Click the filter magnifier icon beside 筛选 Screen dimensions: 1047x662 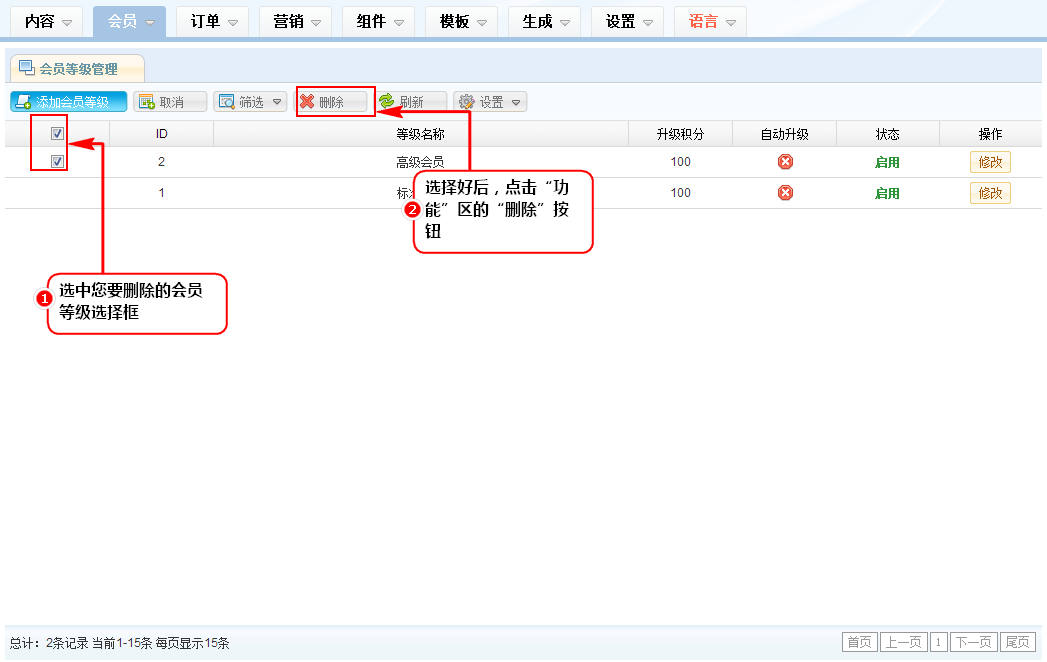226,102
